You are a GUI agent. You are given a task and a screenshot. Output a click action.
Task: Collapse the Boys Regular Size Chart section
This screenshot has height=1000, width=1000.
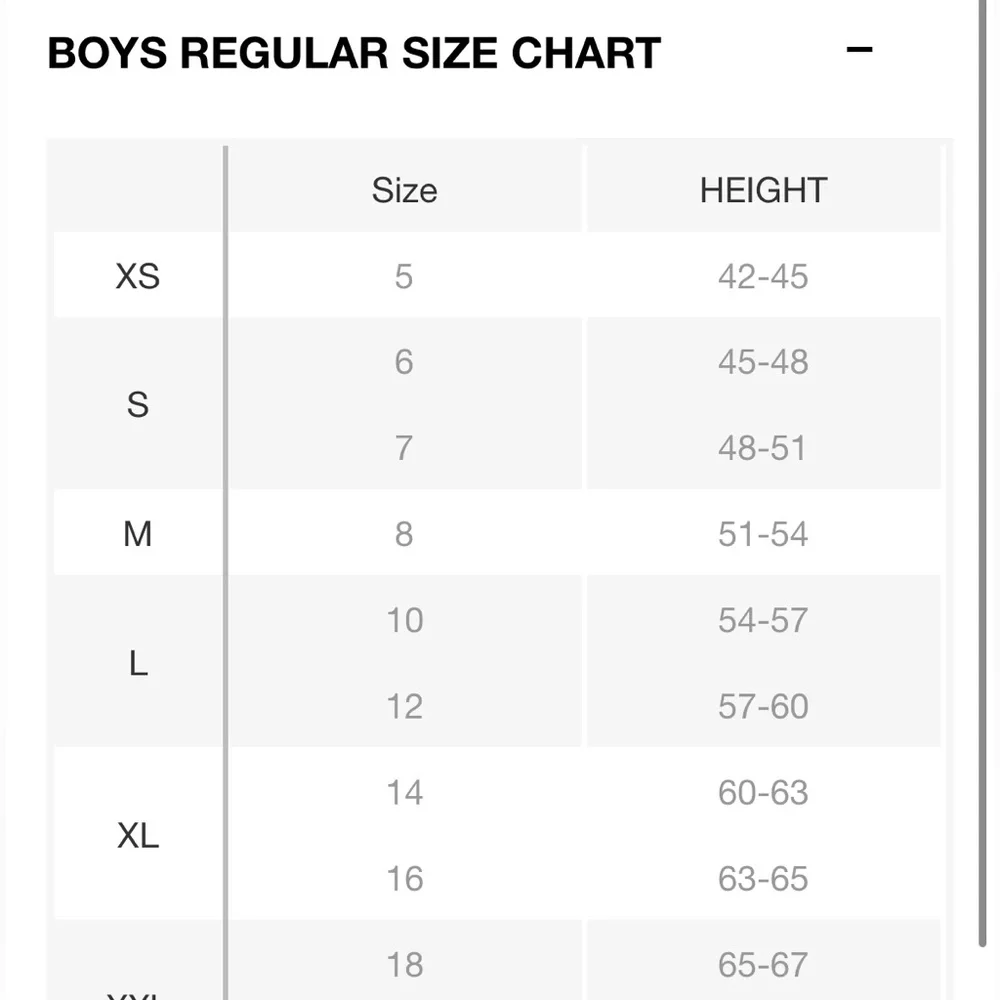tap(859, 49)
